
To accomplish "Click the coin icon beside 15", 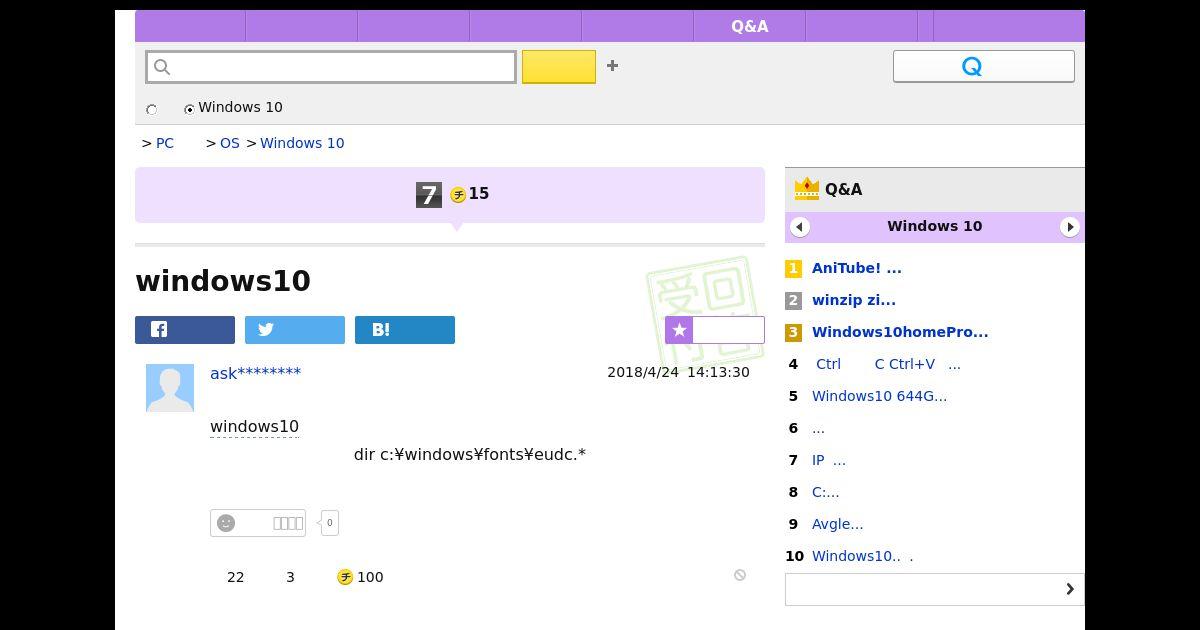I will [x=458, y=195].
